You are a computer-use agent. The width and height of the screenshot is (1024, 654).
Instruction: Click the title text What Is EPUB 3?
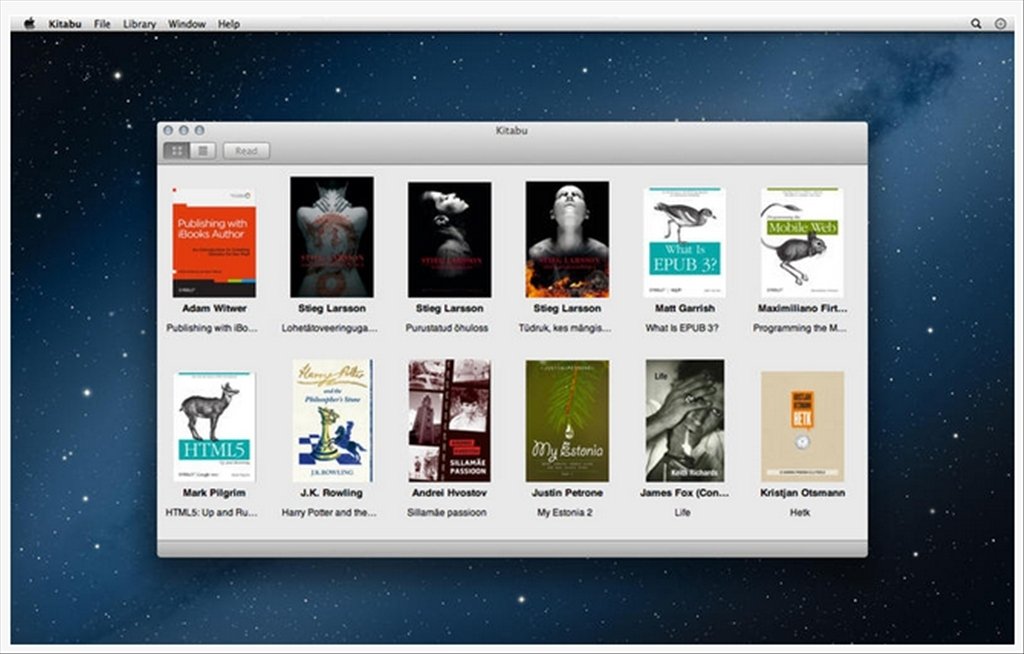coord(682,328)
